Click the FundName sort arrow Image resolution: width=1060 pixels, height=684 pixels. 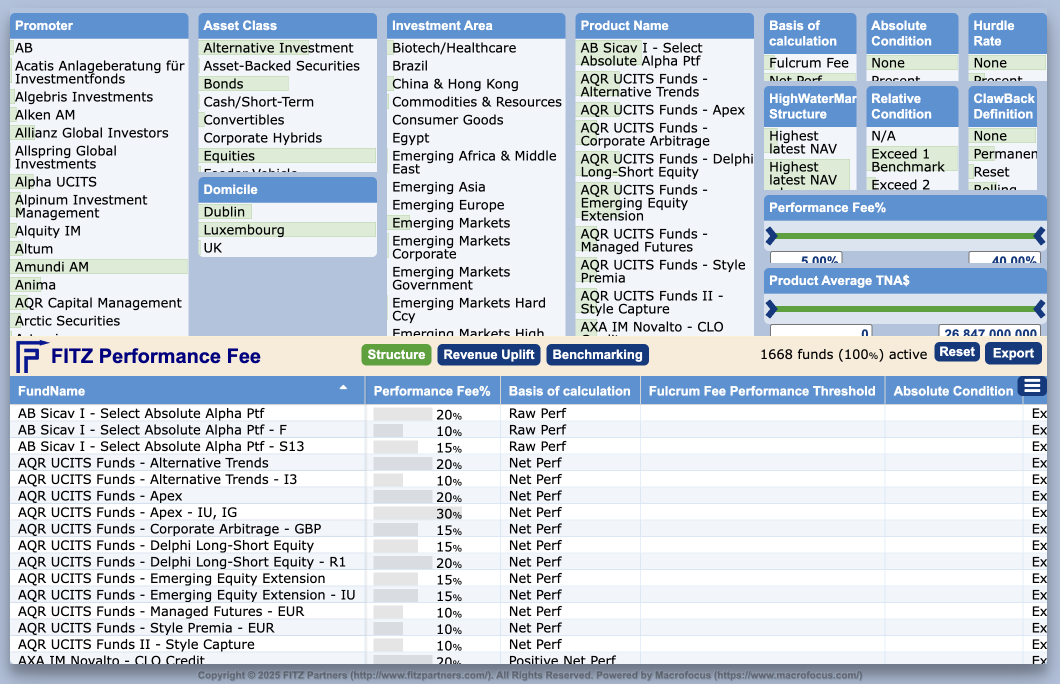344,387
